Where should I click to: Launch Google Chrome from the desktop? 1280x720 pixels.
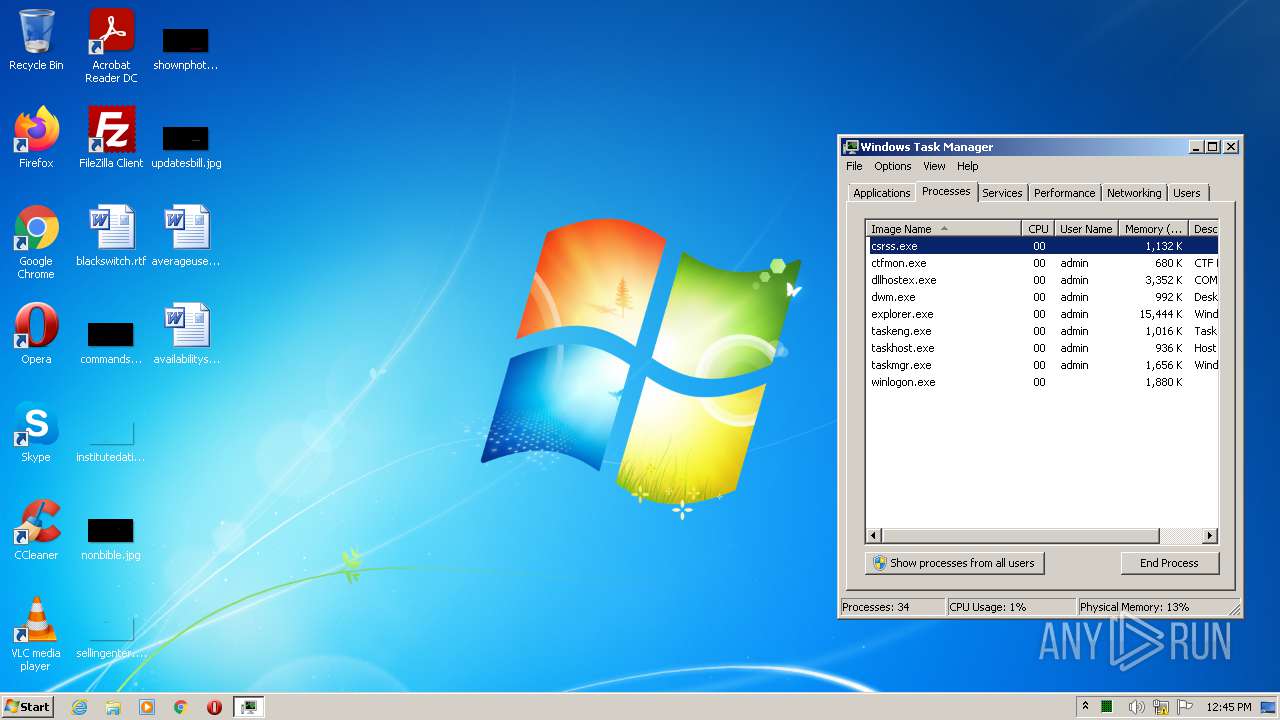point(36,242)
